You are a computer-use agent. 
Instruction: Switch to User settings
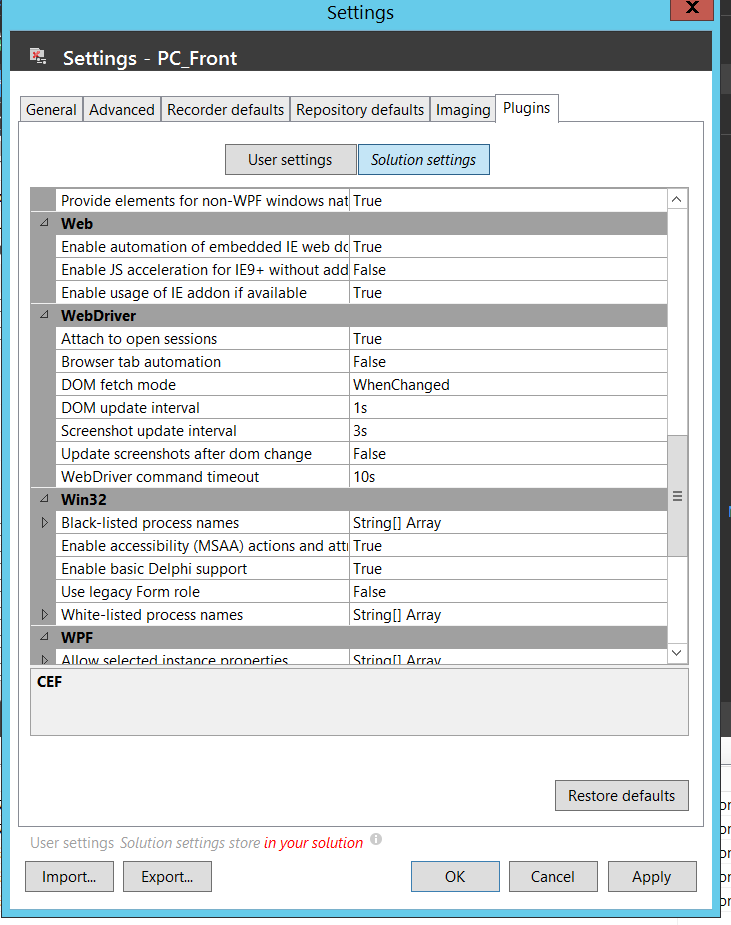[x=290, y=160]
